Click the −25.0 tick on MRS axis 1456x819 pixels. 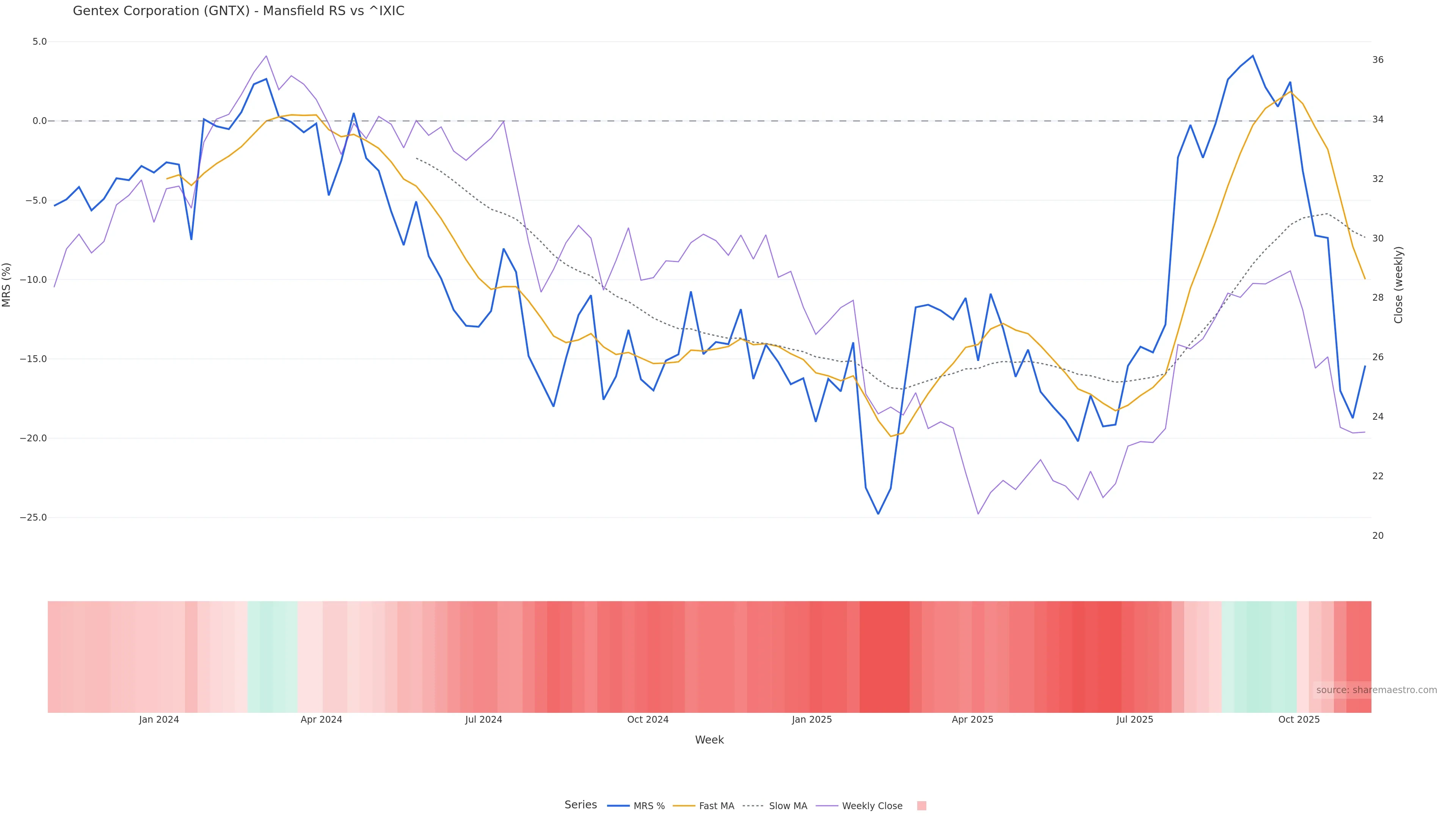pos(33,518)
